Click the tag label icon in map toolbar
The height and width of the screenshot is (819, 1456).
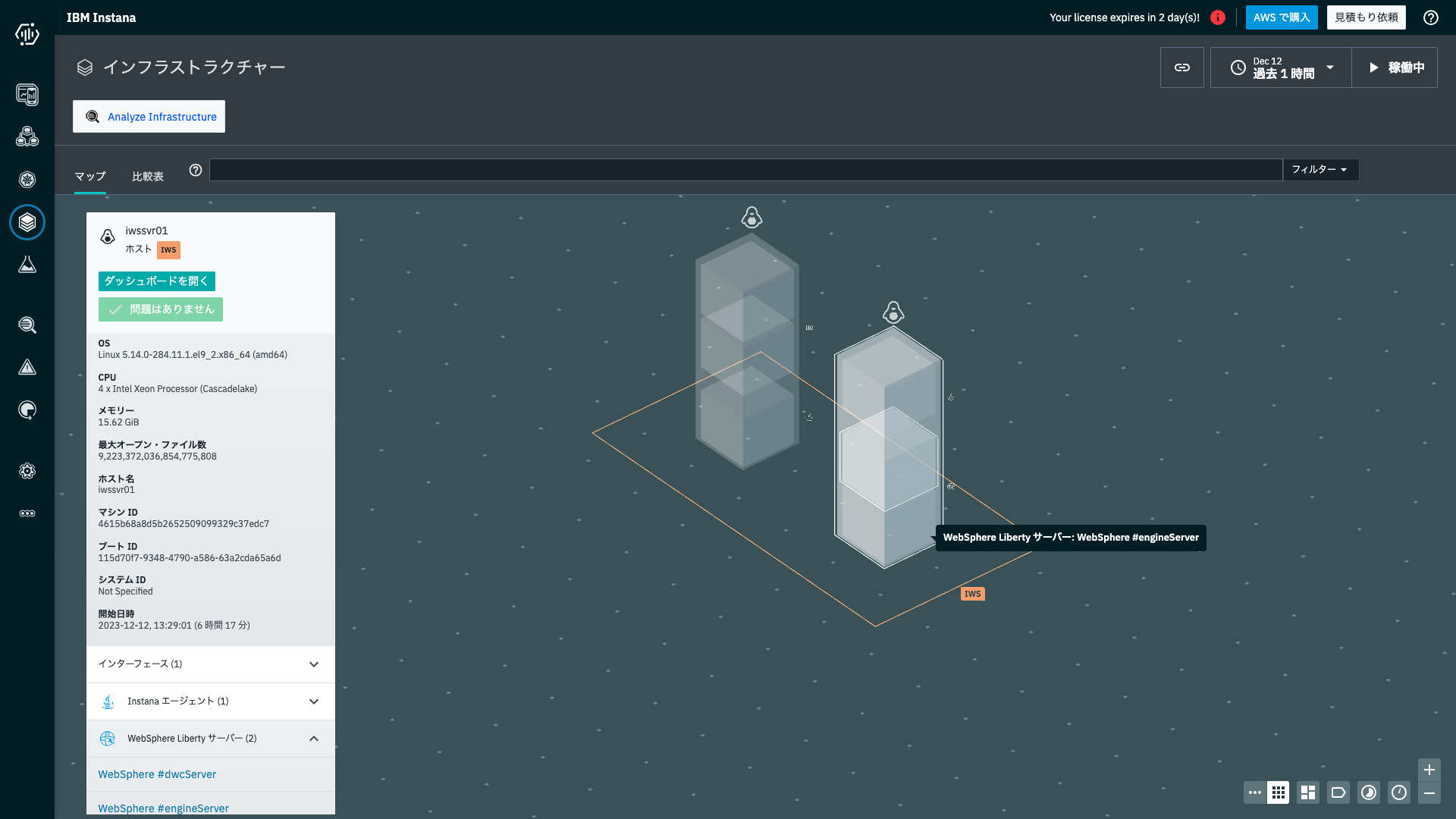[1338, 792]
